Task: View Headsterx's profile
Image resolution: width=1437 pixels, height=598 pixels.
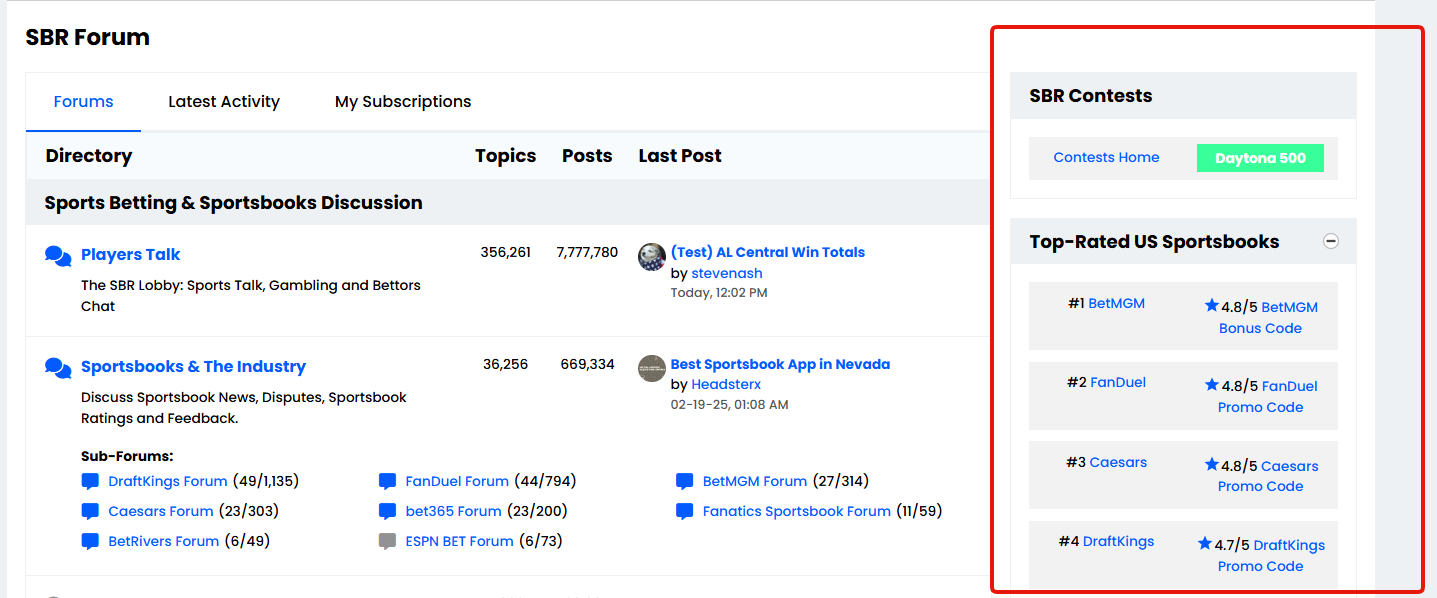Action: click(x=726, y=384)
